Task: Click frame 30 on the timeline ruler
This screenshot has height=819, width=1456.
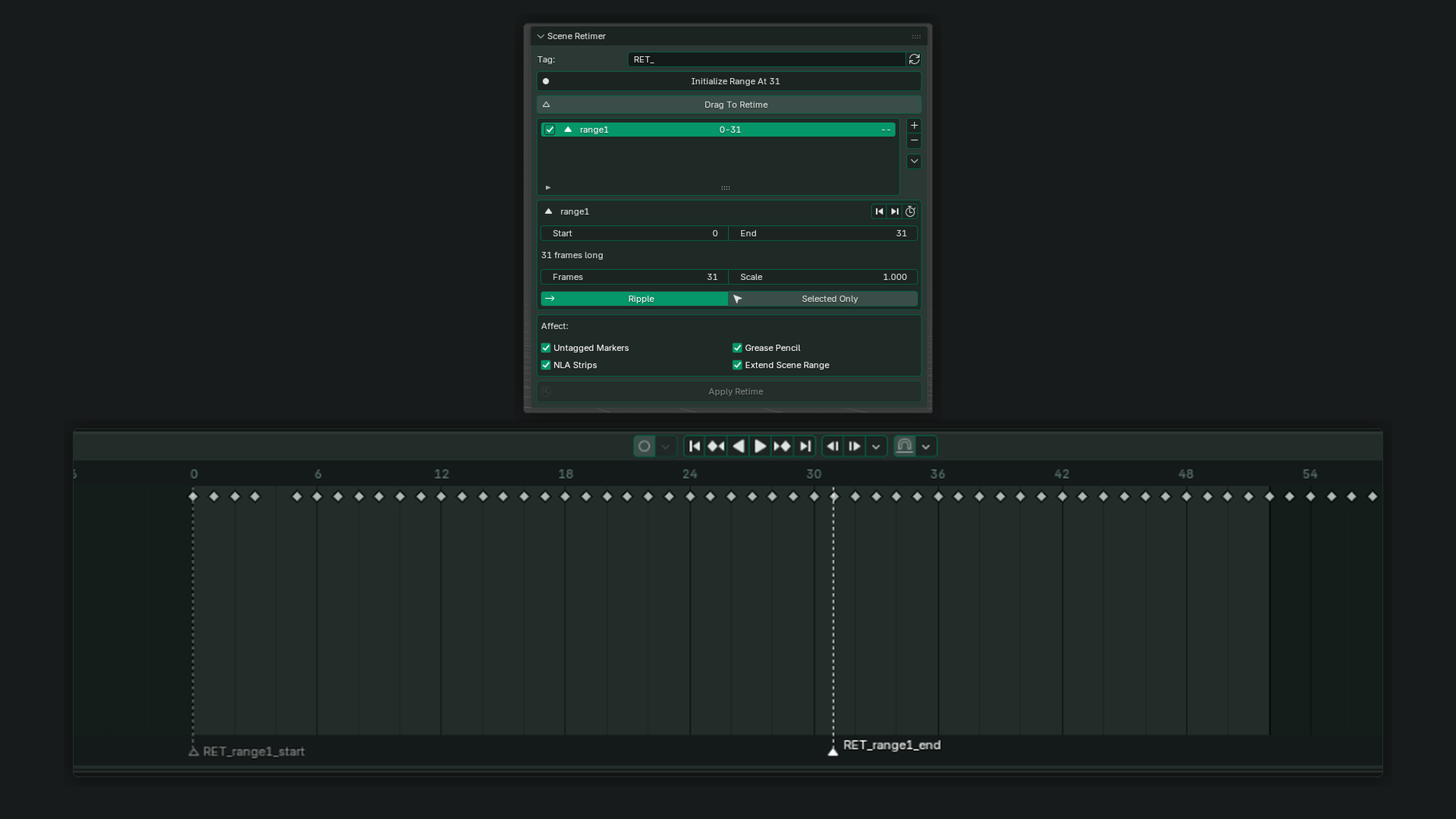Action: (x=814, y=474)
